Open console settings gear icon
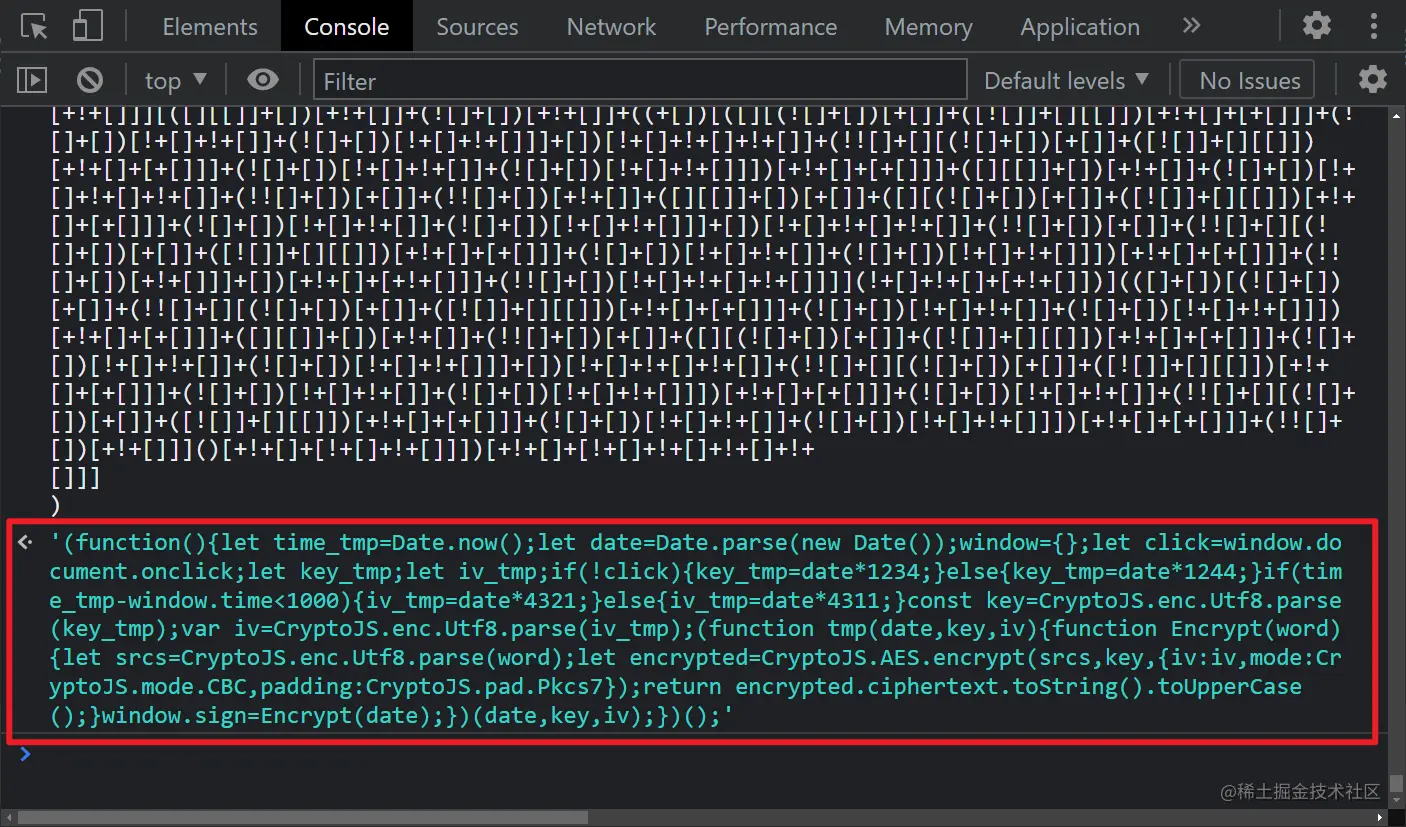 (x=1373, y=80)
